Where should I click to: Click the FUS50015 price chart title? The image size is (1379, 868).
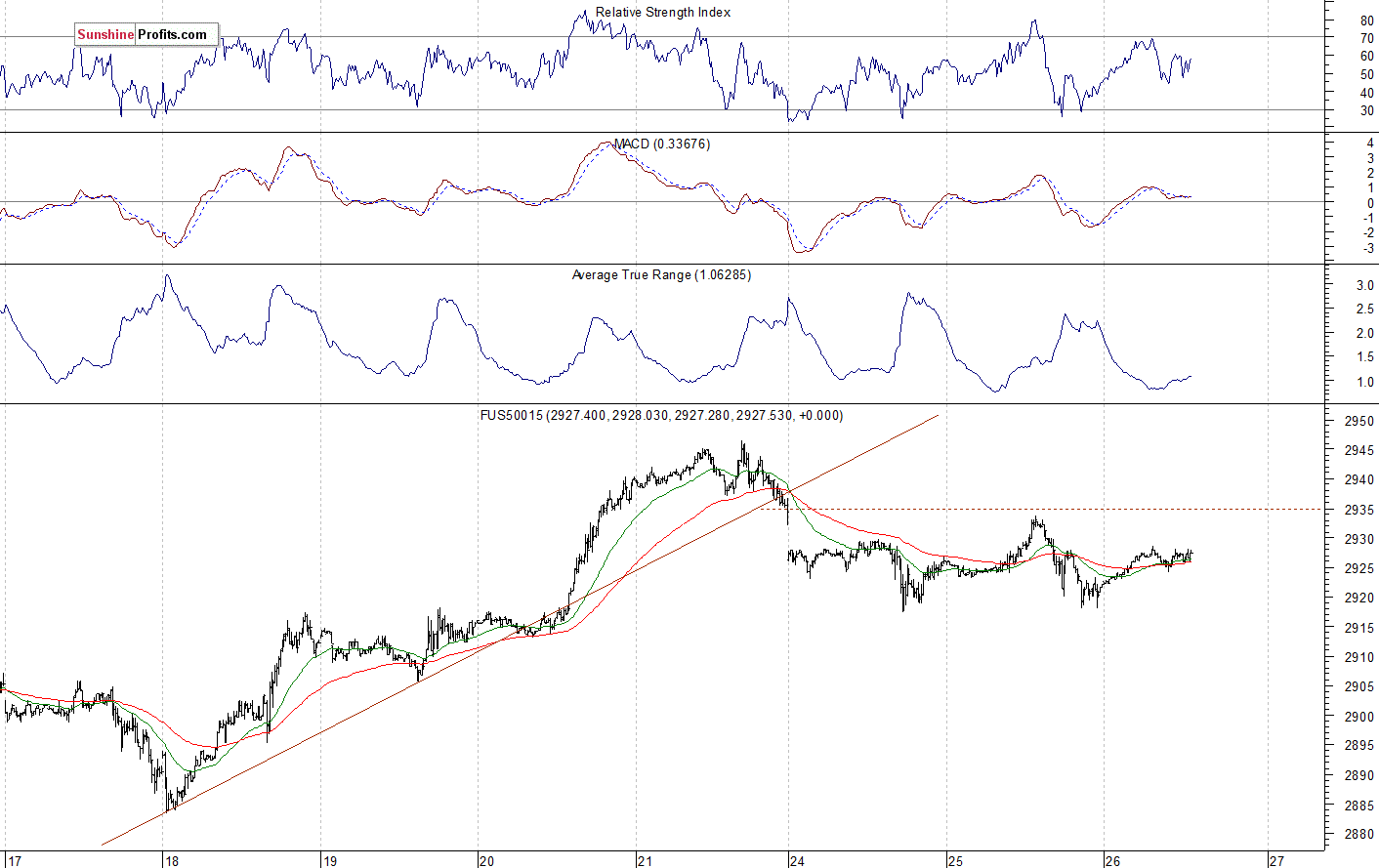click(x=661, y=415)
